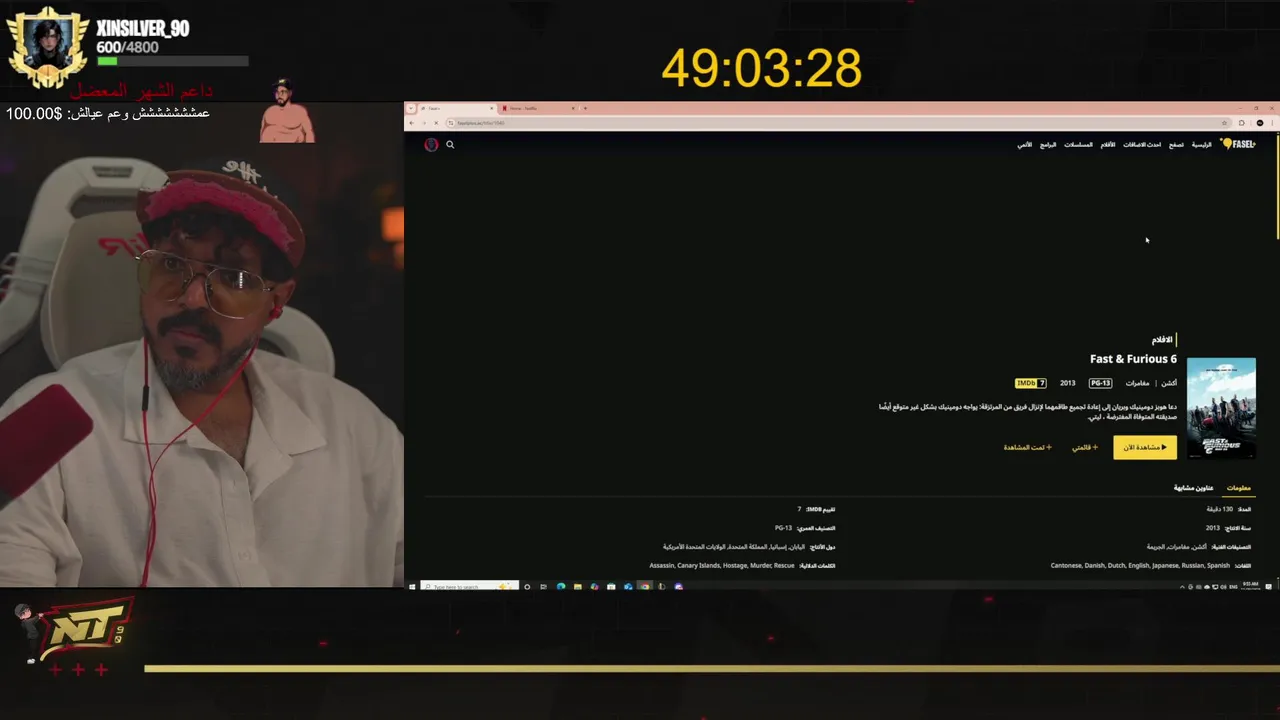The height and width of the screenshot is (720, 1280).
Task: Open احدث الاضافات in the navigation
Action: point(1142,145)
